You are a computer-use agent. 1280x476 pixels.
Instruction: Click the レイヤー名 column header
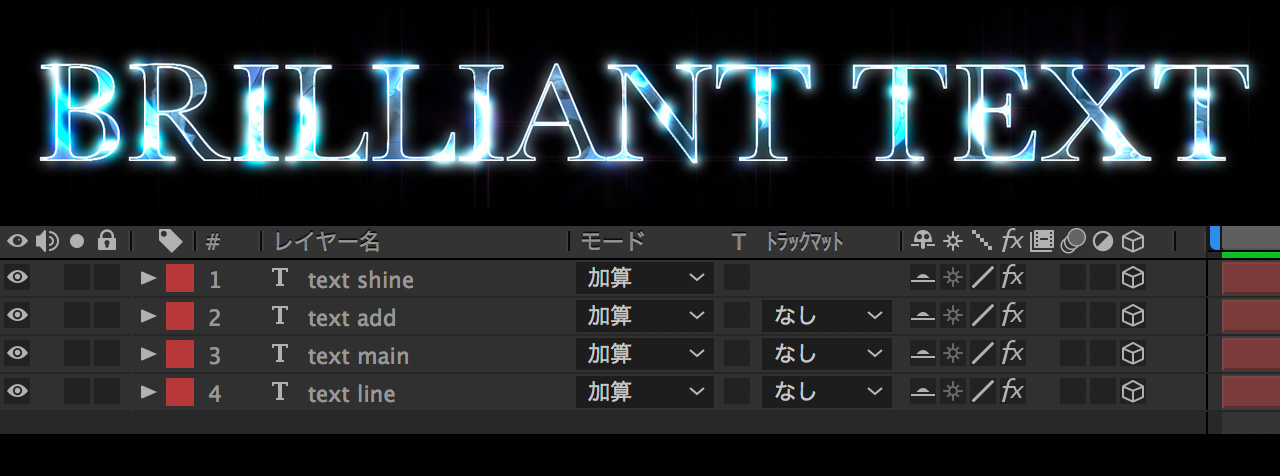328,241
